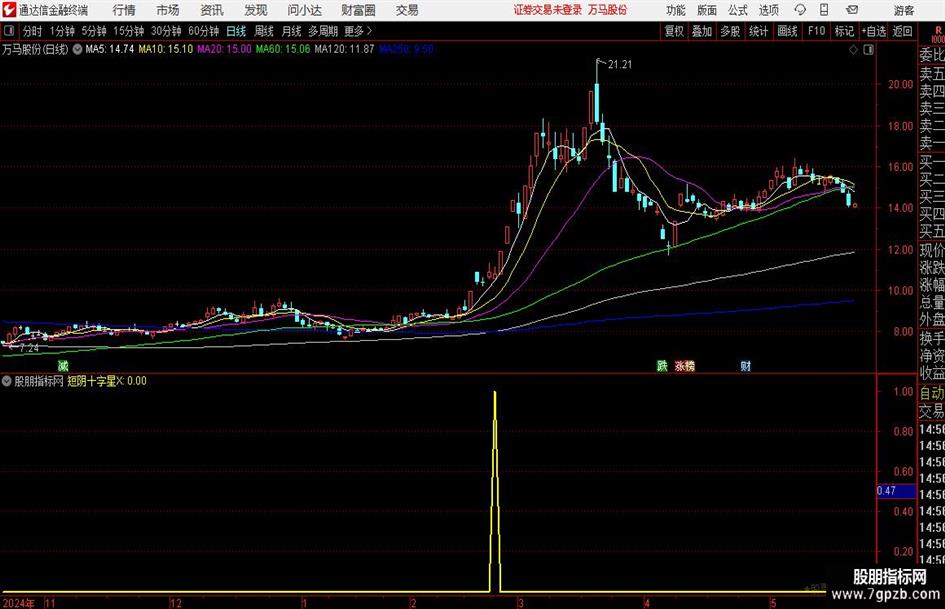This screenshot has width=945, height=609.
Task: Click the diamond icon at chart top right
Action: click(853, 50)
